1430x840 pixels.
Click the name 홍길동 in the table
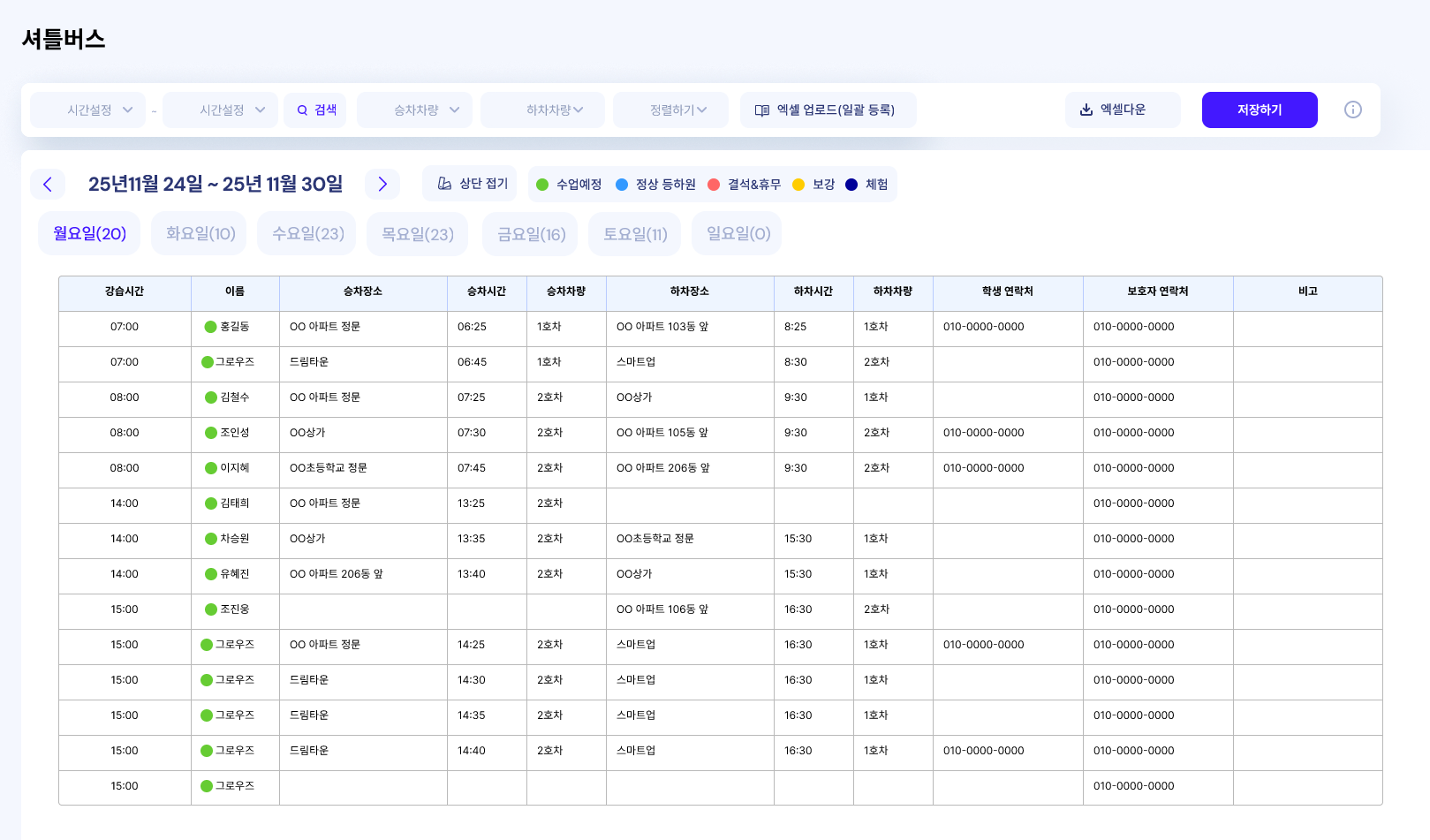coord(235,327)
